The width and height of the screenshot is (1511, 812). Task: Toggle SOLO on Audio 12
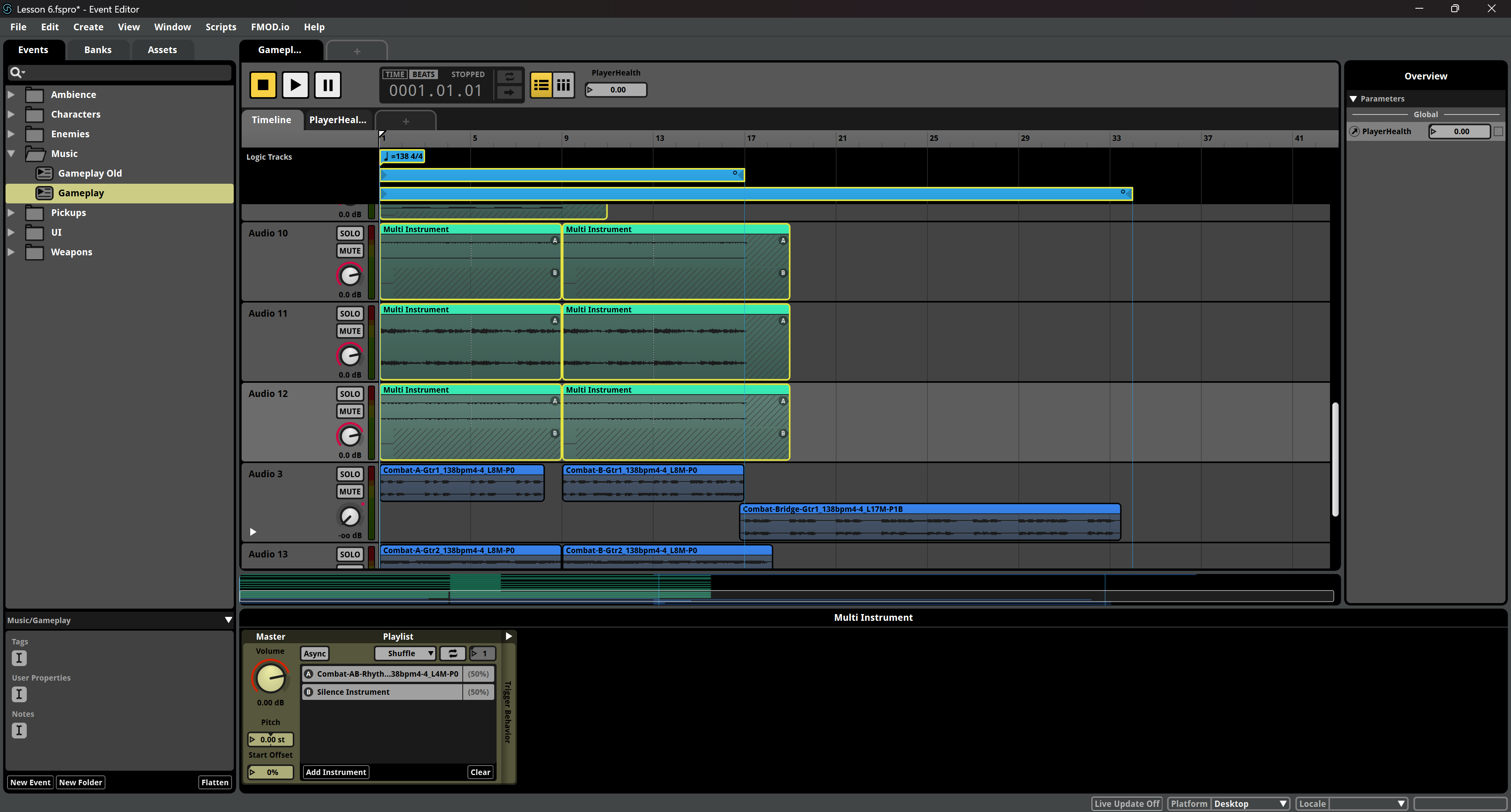(x=349, y=394)
